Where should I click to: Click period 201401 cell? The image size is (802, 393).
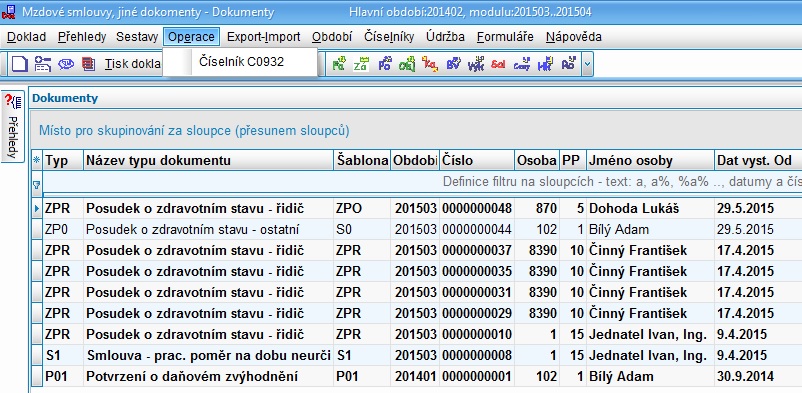coord(415,377)
